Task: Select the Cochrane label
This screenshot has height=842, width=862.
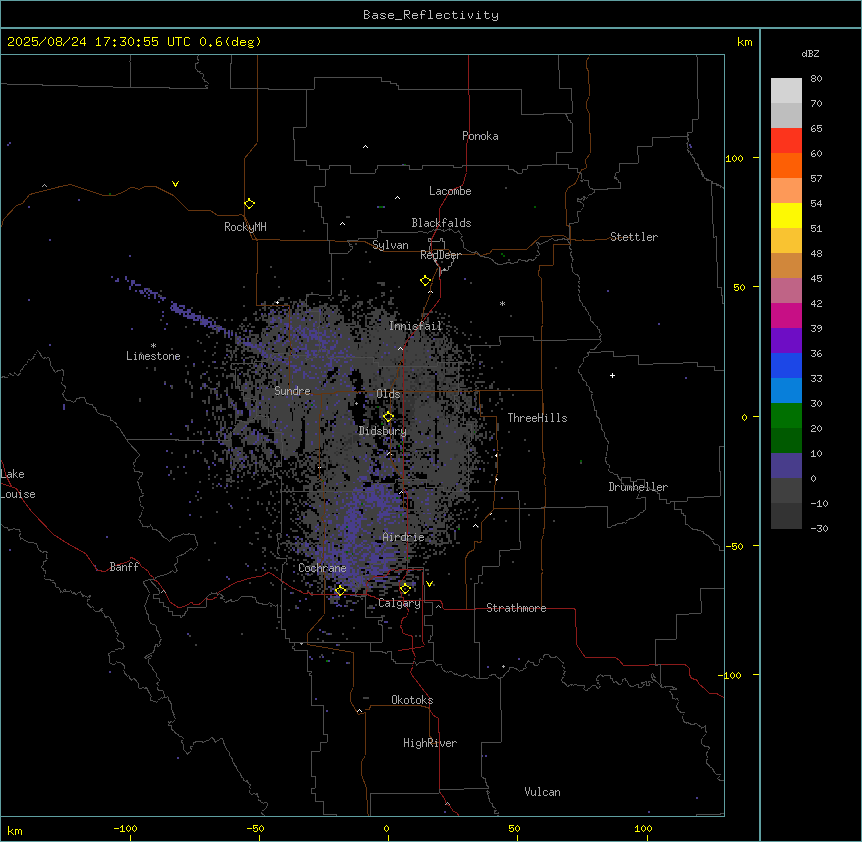Action: (322, 568)
